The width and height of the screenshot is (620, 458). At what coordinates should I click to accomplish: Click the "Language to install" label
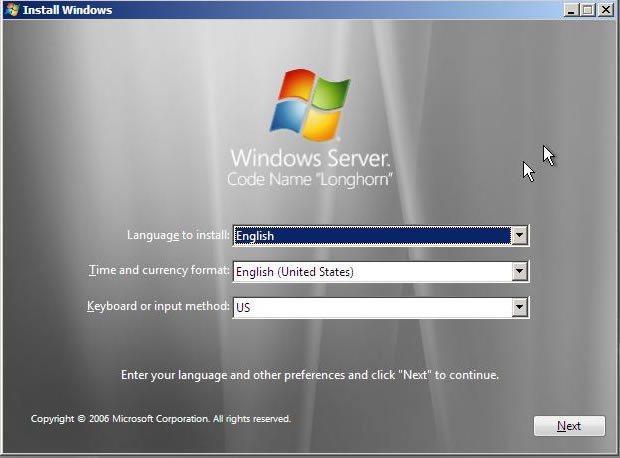click(x=178, y=236)
